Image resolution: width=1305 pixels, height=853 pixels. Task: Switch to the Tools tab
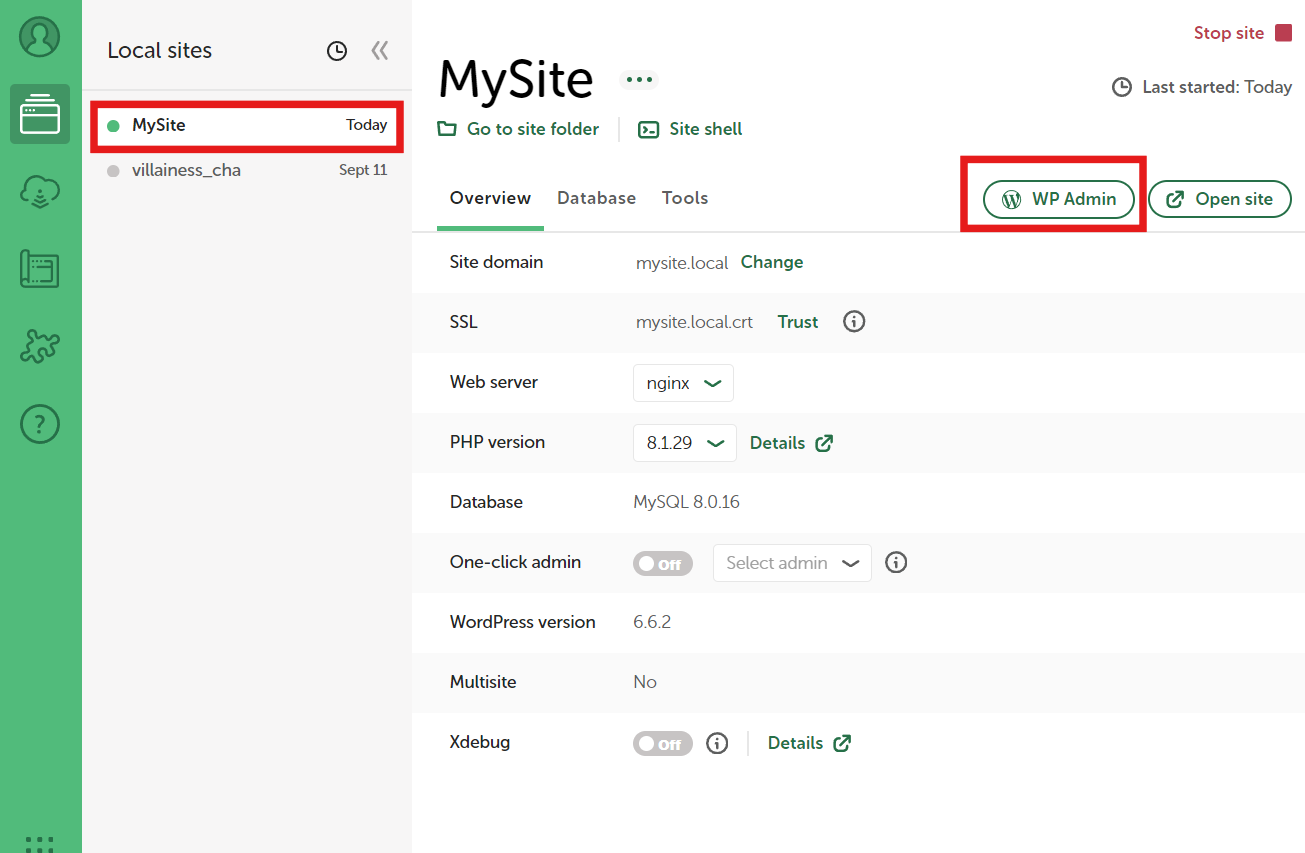click(x=685, y=198)
